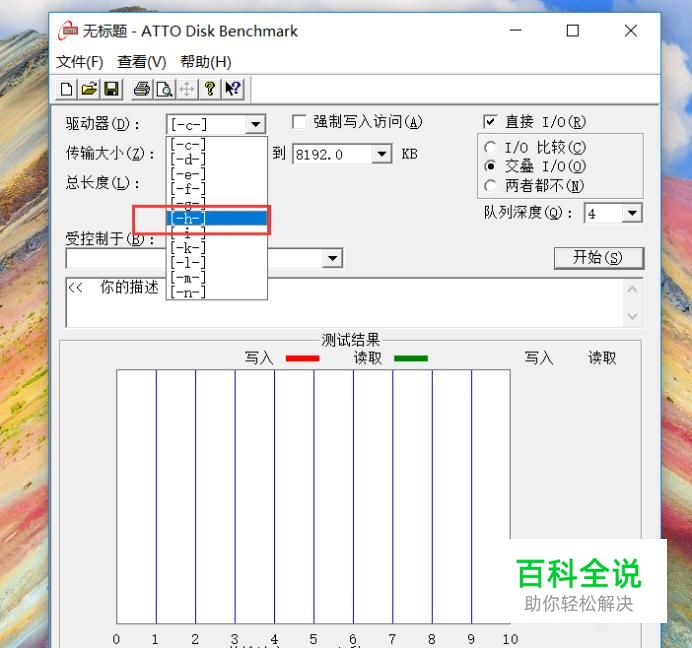Open the 查看(V) menu
Viewport: 692px width, 648px height.
click(142, 62)
